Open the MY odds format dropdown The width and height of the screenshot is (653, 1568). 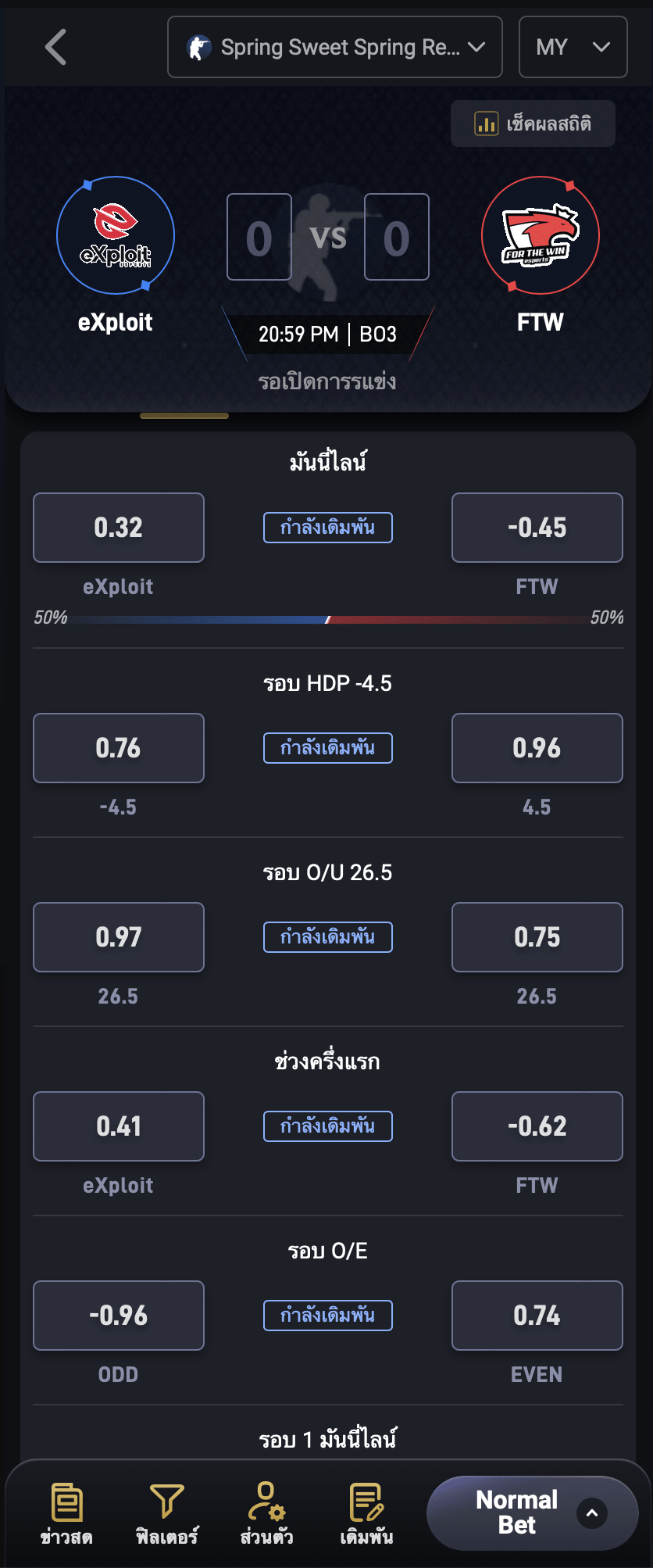coord(573,48)
